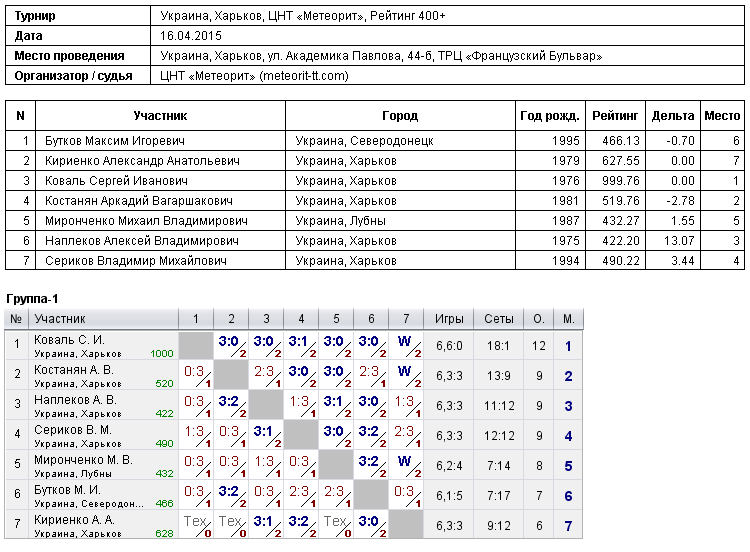Click the Игры column header
The width and height of the screenshot is (750, 552).
tap(449, 319)
